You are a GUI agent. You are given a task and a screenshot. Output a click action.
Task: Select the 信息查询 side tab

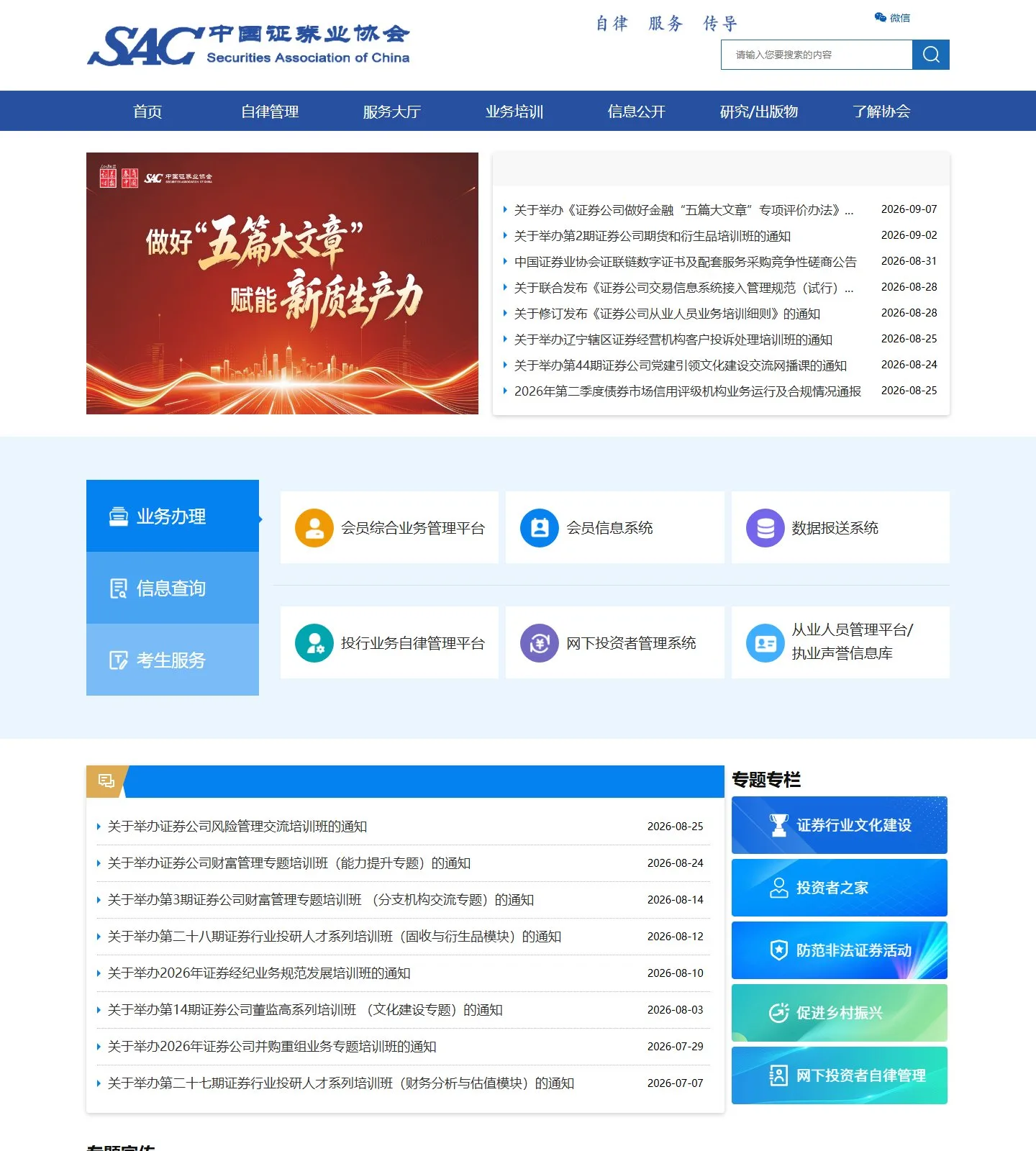(x=173, y=588)
